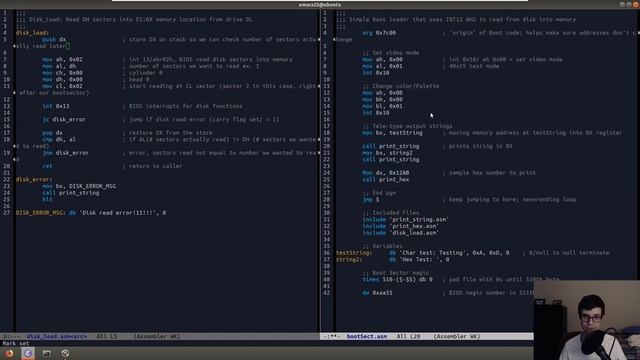Click the bootSect.asm buffer name in mode line
Viewport: 640px width, 360px height.
(367, 337)
